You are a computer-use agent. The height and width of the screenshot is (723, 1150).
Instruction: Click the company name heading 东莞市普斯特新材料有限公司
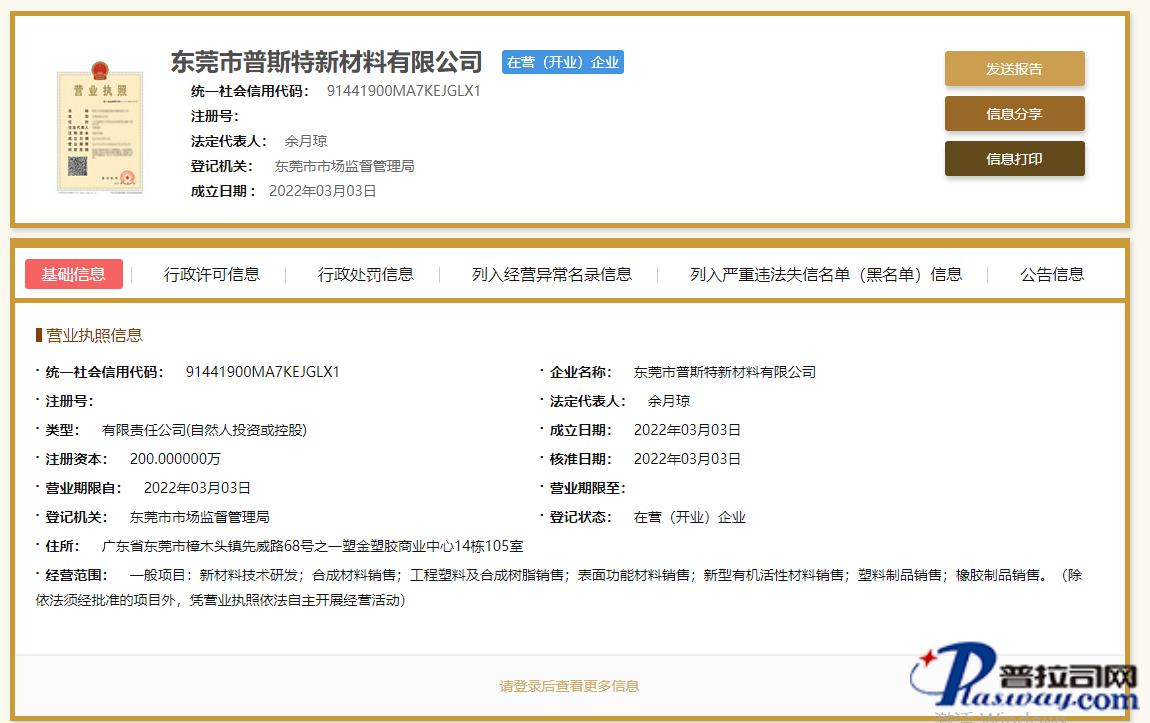coord(326,62)
